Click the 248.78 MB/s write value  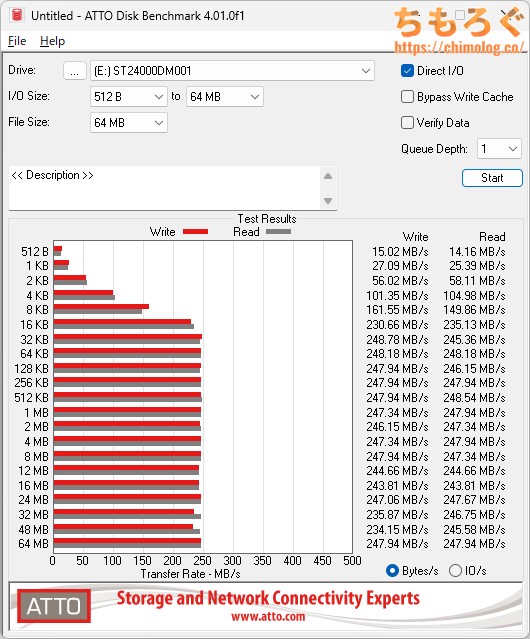tap(397, 339)
